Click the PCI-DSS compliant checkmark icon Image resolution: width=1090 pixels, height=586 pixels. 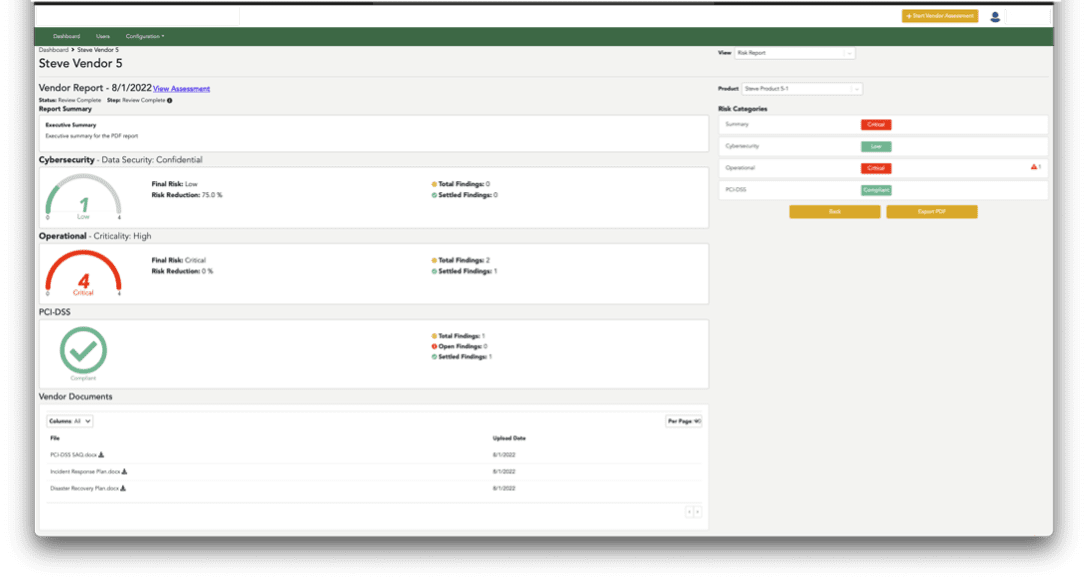83,350
